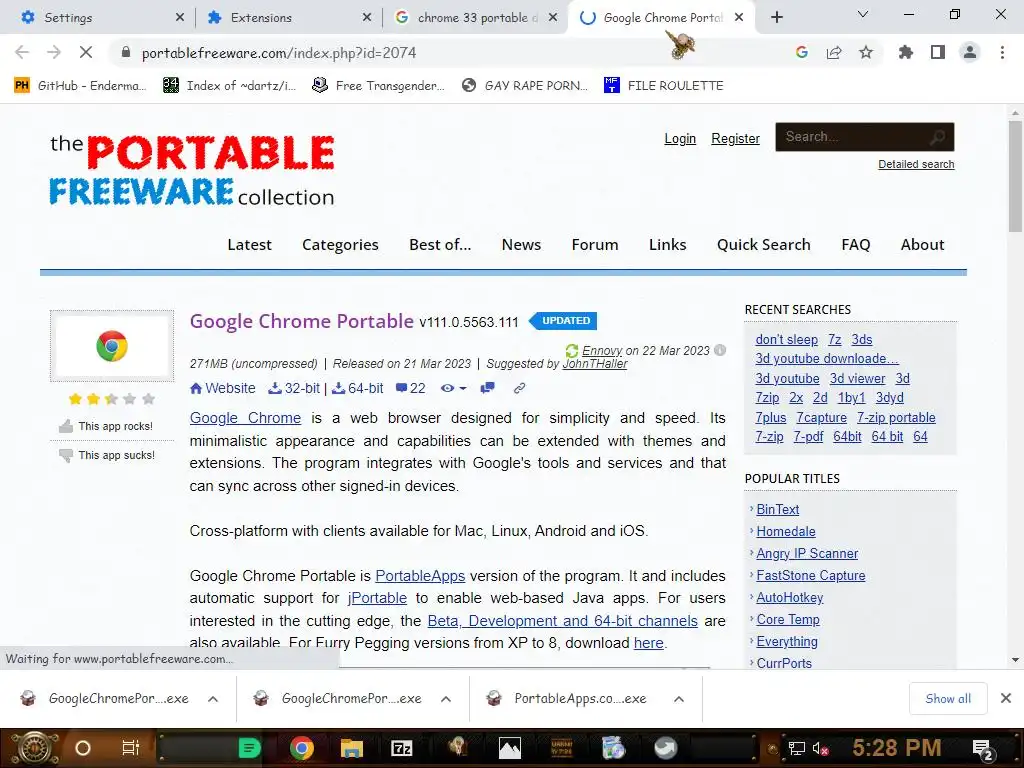Image resolution: width=1024 pixels, height=768 pixels.
Task: Switch to the Extensions tab
Action: pos(288,18)
